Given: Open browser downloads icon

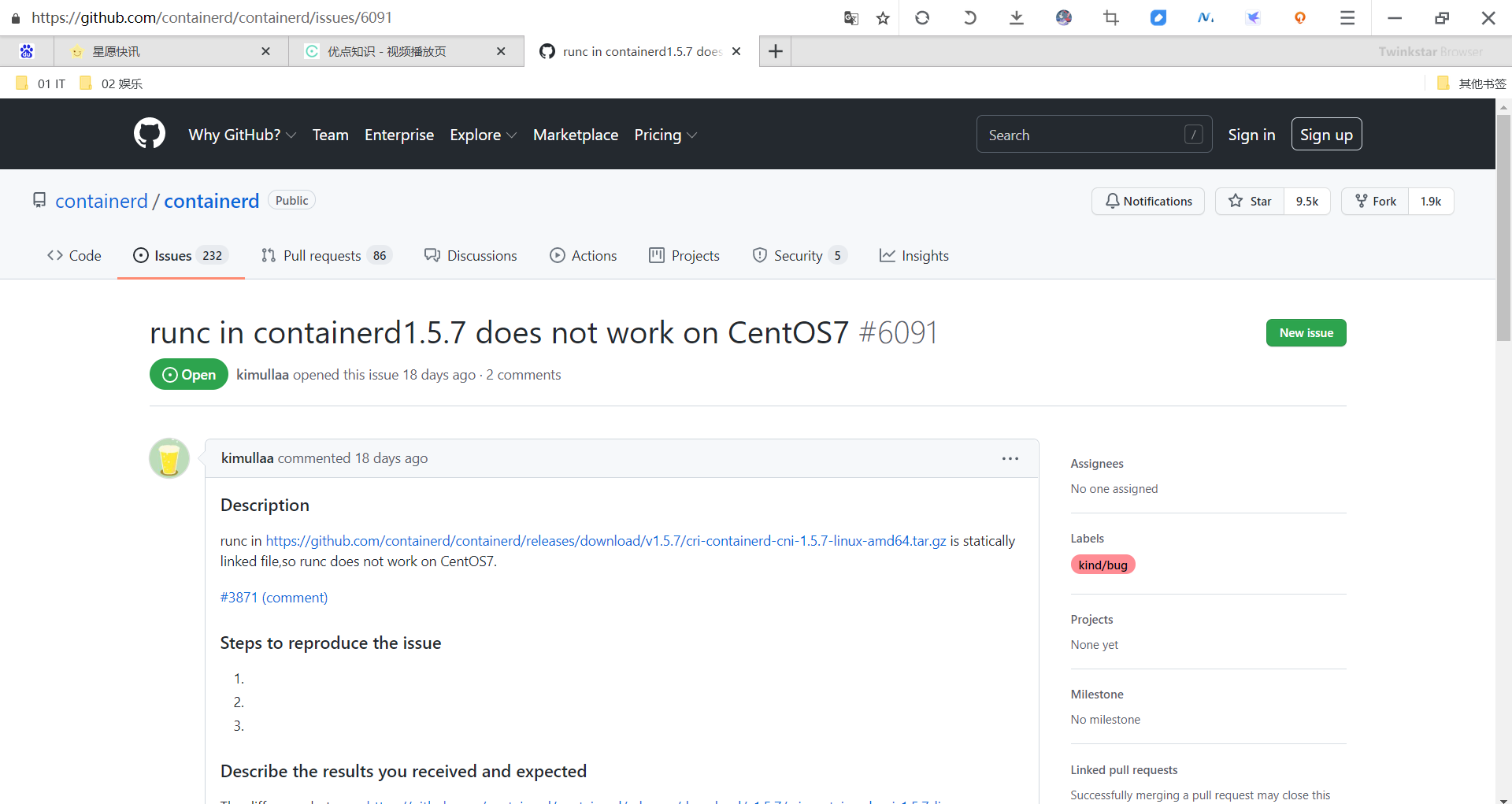Looking at the screenshot, I should [1017, 17].
